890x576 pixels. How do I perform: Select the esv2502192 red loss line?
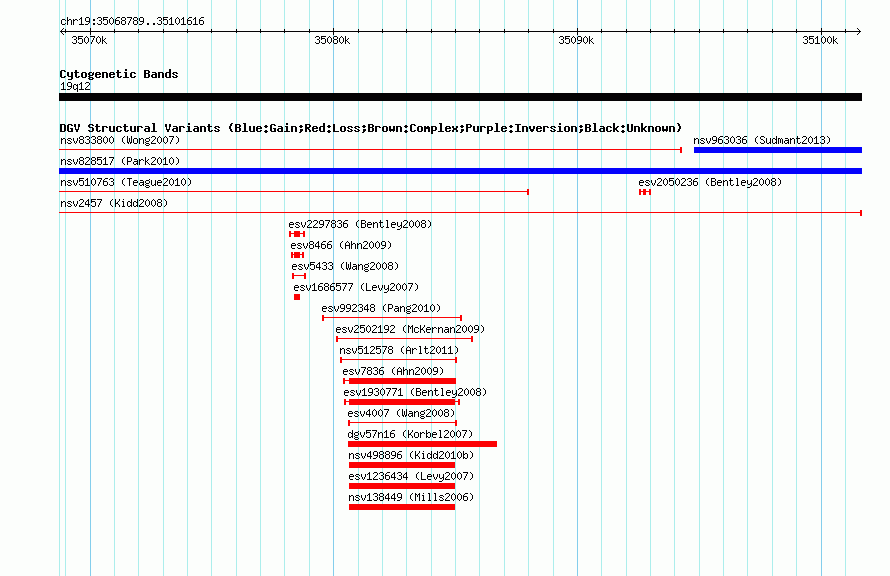click(405, 339)
